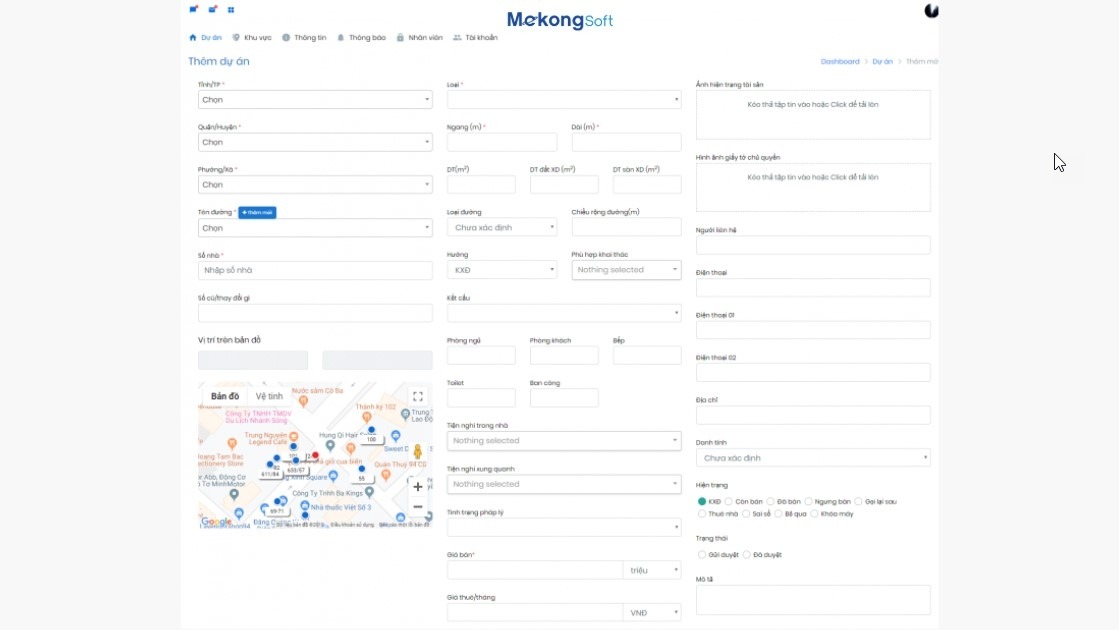Click the red marker on the map
Image resolution: width=1119 pixels, height=630 pixels.
pos(315,456)
